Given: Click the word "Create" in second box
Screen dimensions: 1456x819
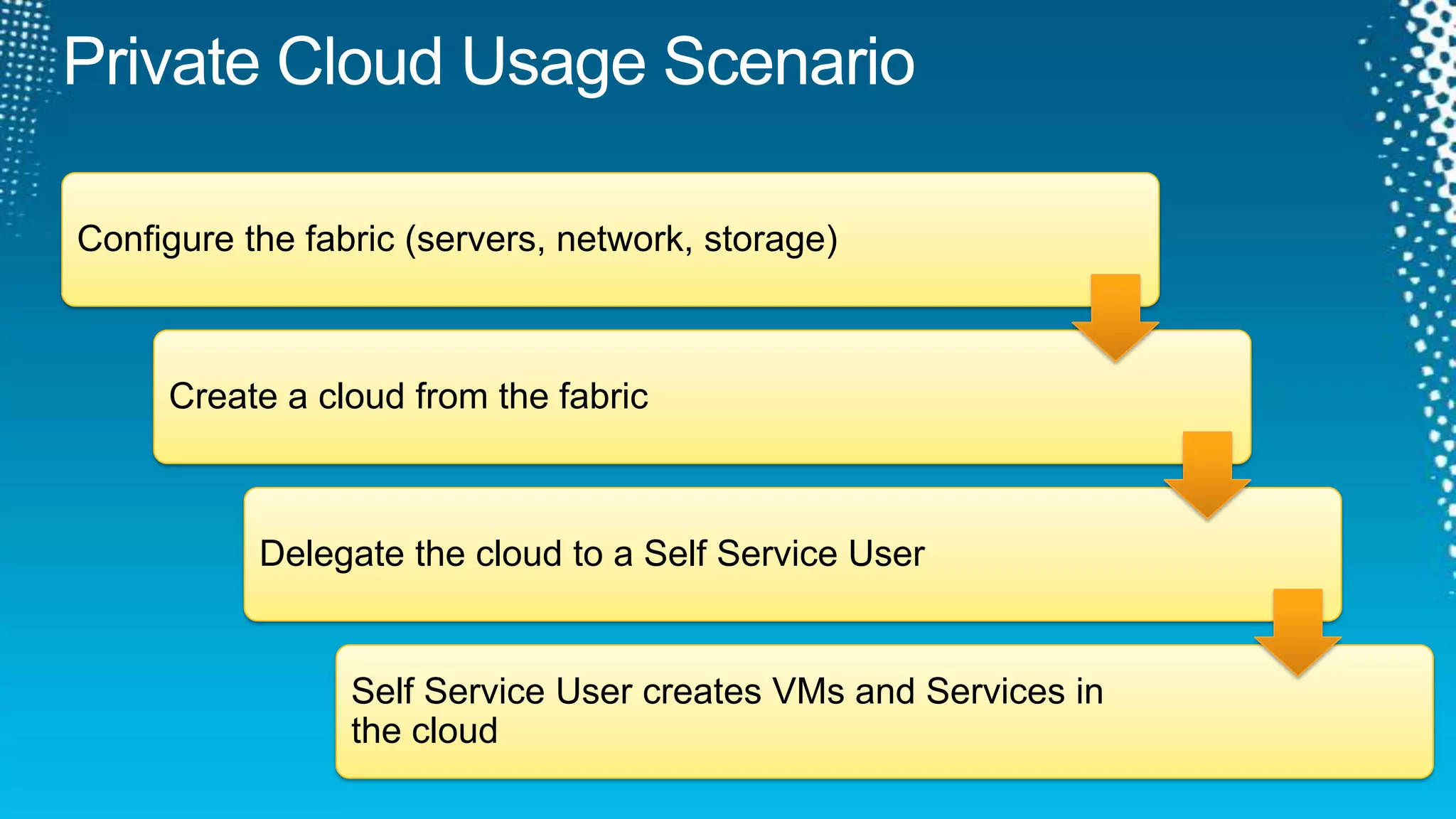Looking at the screenshot, I should (223, 396).
